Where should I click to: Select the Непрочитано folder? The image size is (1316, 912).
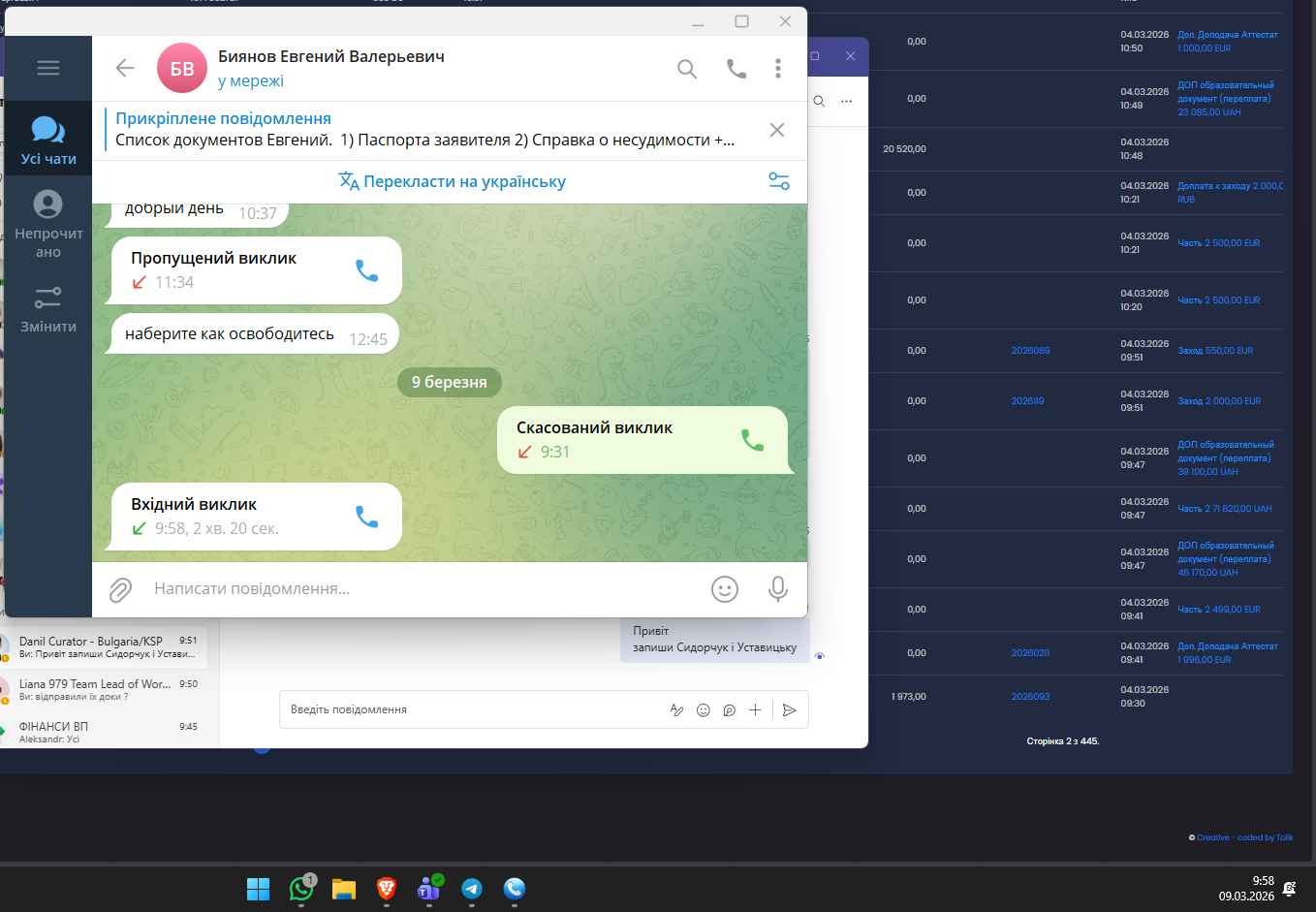[x=48, y=224]
